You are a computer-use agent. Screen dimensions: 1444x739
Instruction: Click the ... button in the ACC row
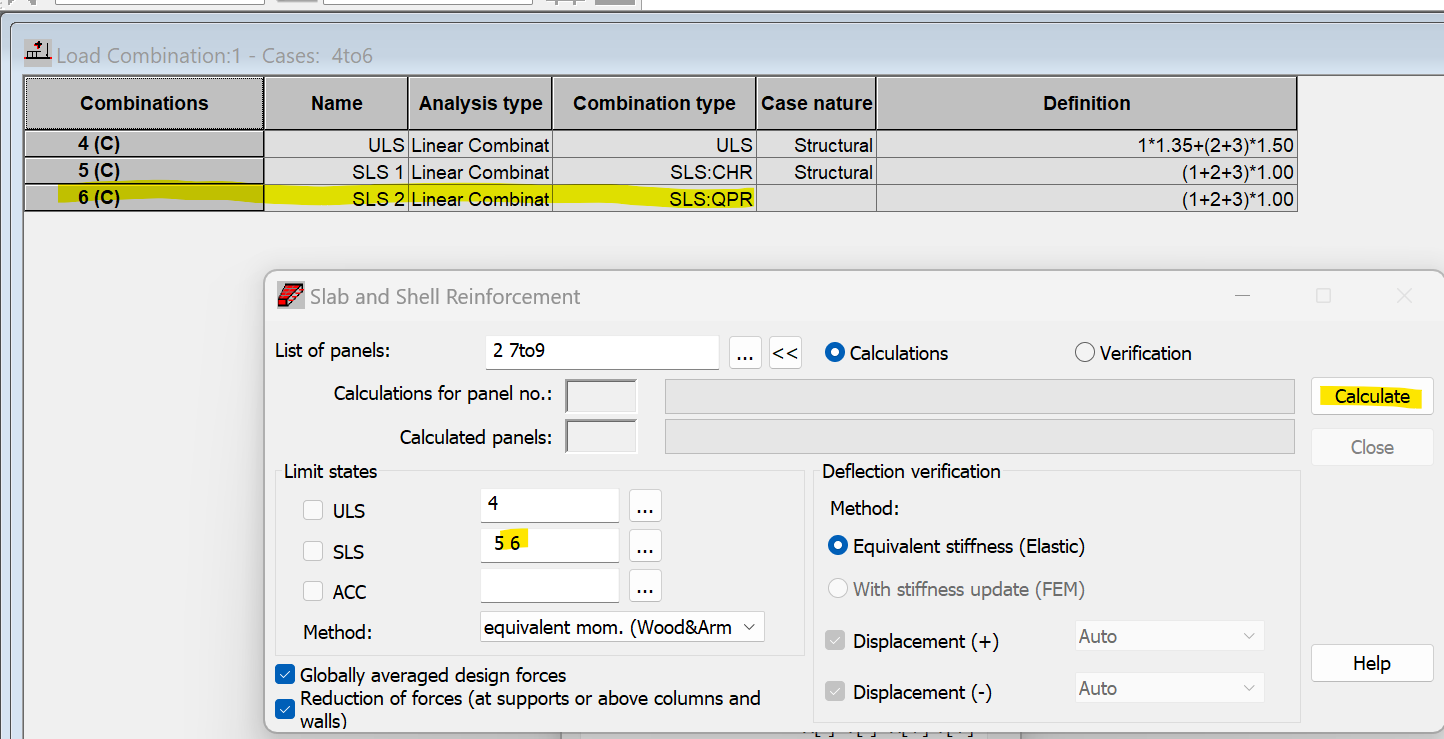(645, 587)
